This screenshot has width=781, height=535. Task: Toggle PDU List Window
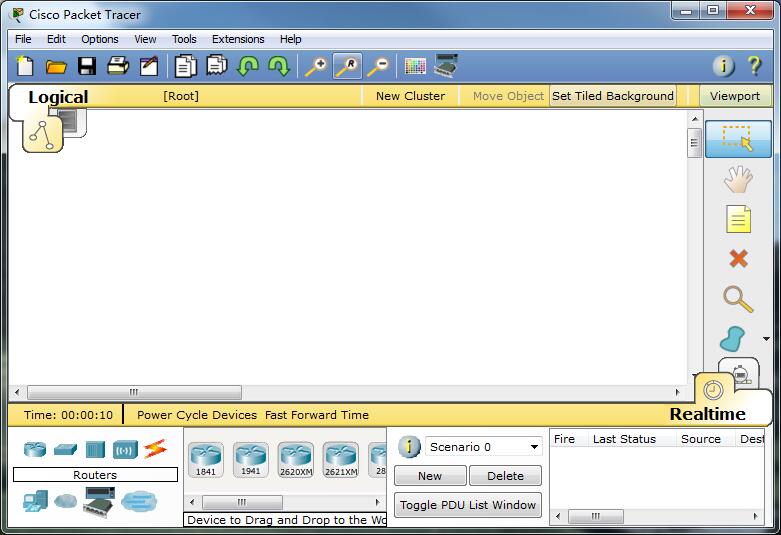click(468, 505)
